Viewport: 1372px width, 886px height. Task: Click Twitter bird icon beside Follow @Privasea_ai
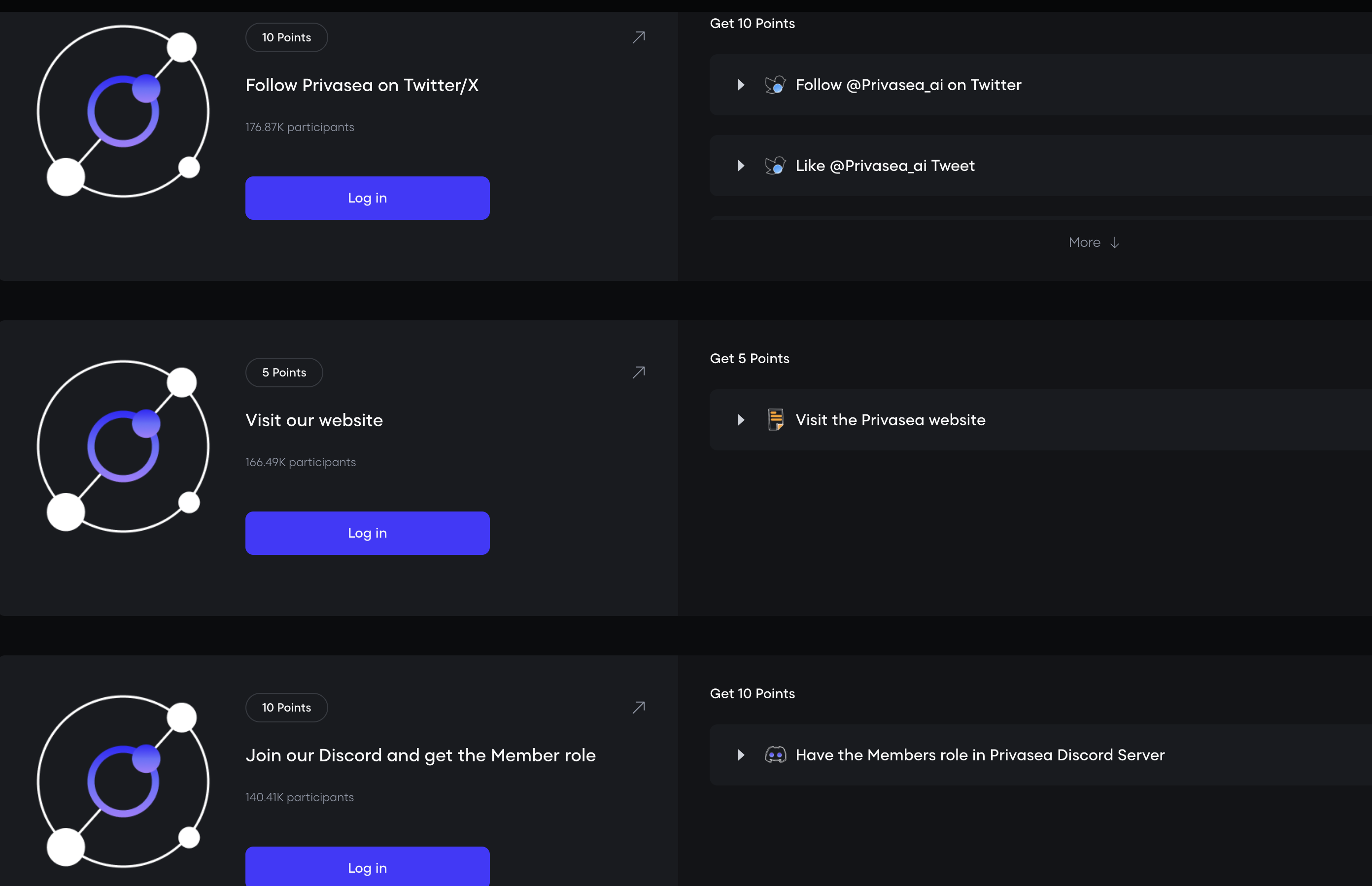(x=775, y=85)
